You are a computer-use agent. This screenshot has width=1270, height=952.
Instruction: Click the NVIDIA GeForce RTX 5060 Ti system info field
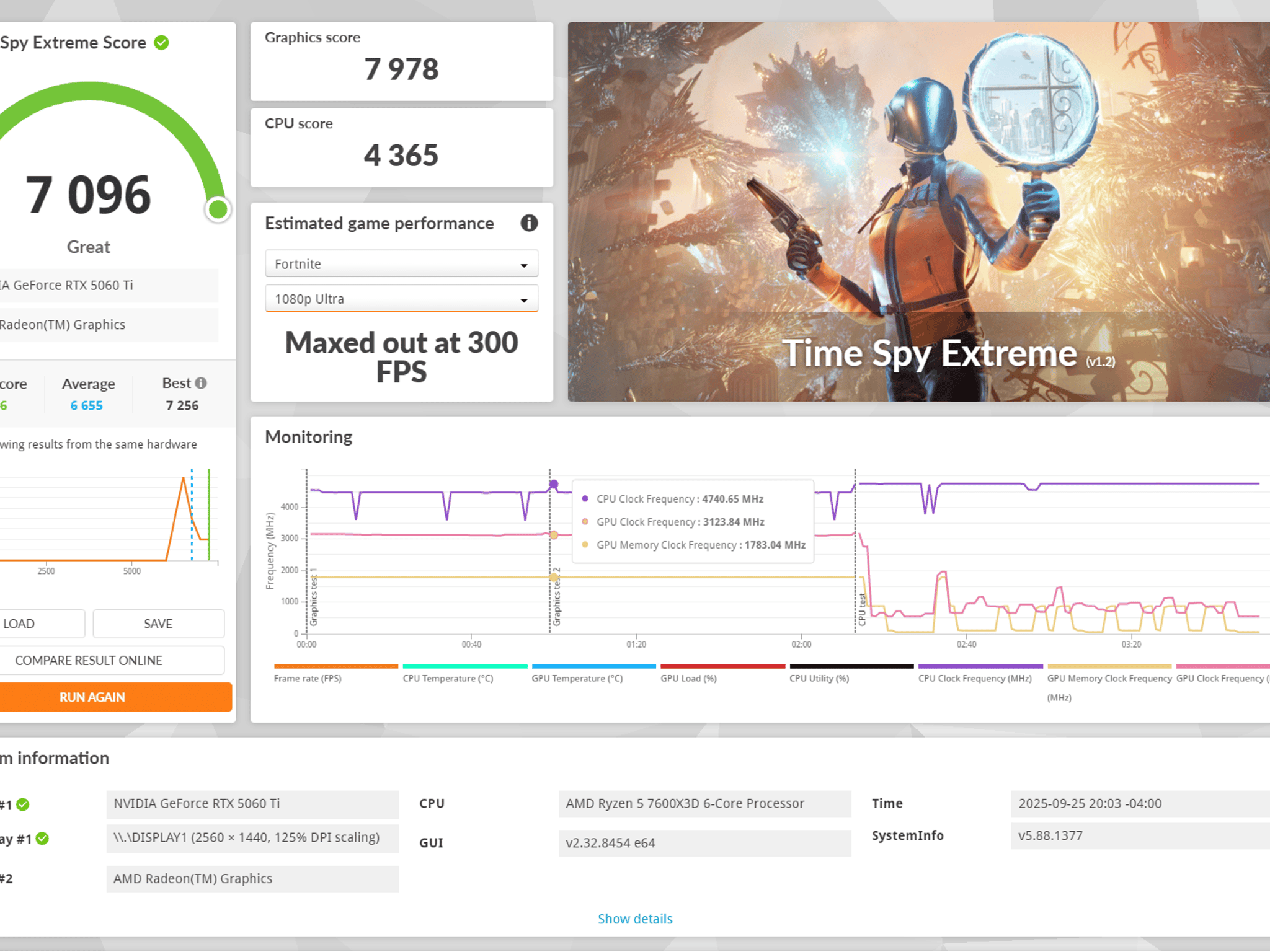coord(252,804)
